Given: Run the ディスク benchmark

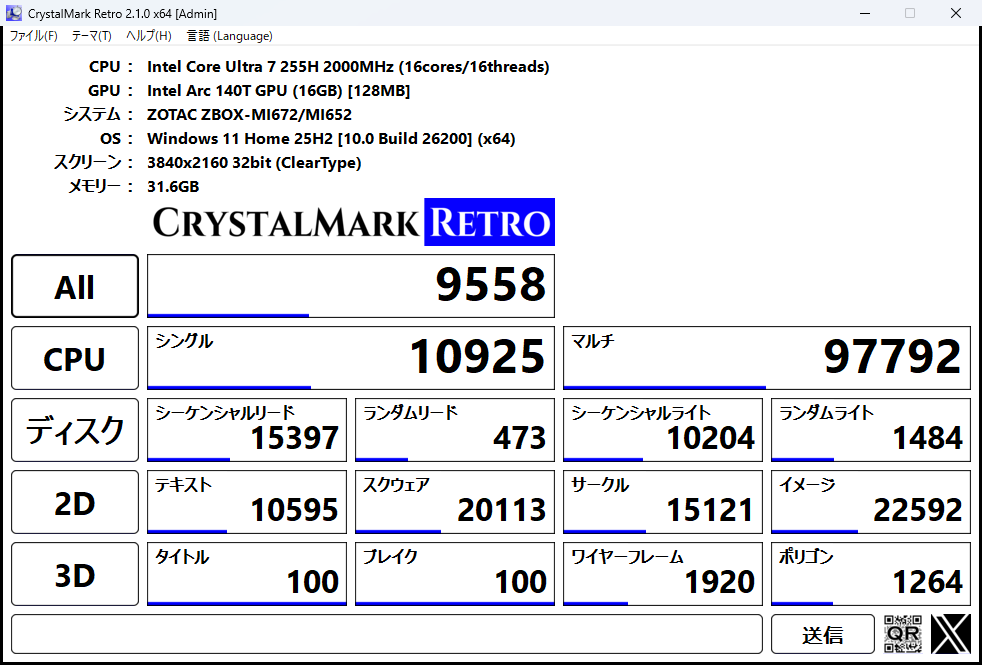Looking at the screenshot, I should coord(75,430).
